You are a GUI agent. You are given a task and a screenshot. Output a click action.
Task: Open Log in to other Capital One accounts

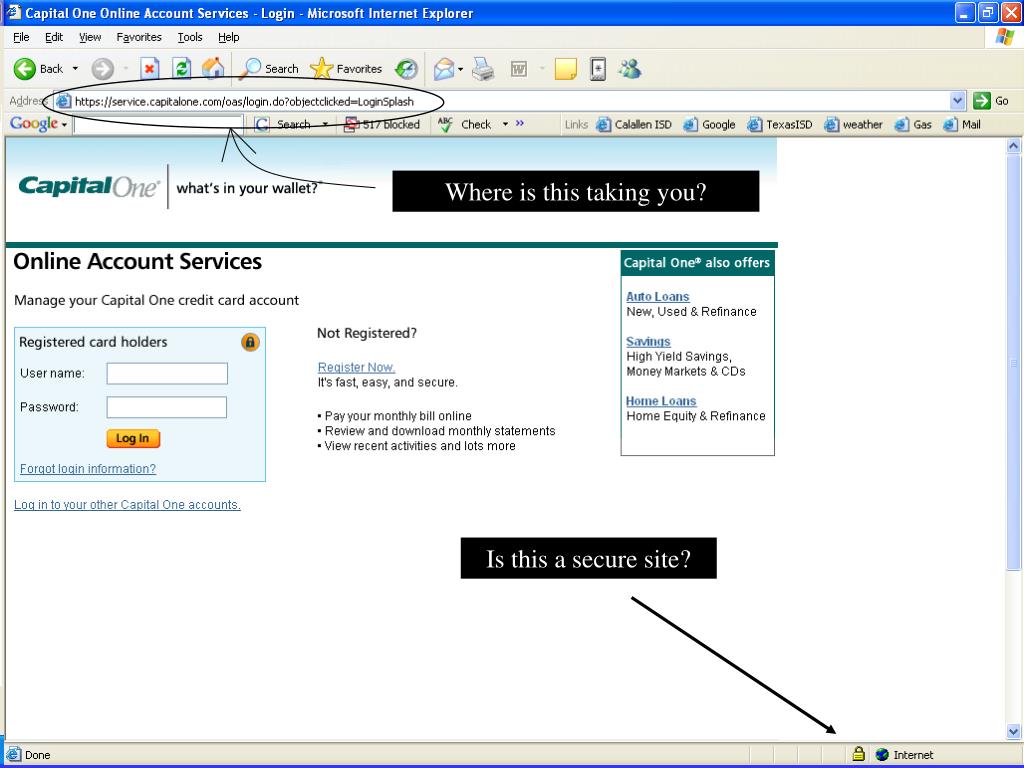(x=127, y=505)
